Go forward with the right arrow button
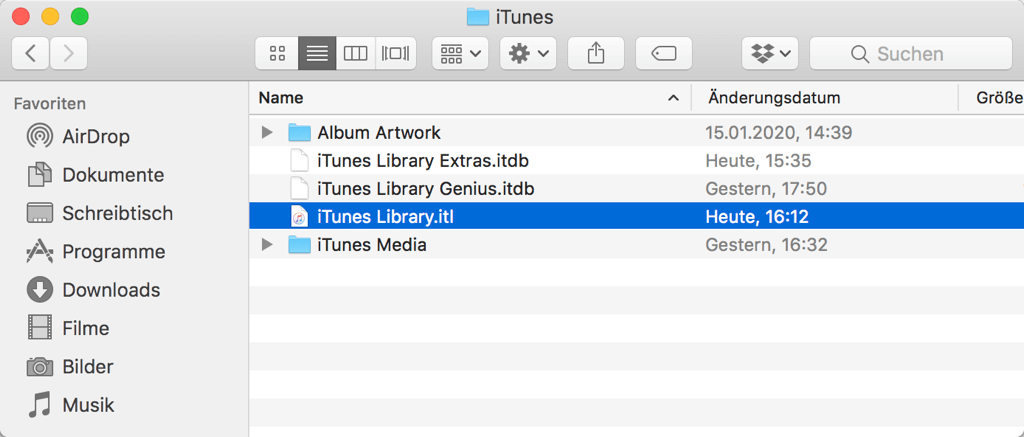This screenshot has width=1024, height=437. 68,54
